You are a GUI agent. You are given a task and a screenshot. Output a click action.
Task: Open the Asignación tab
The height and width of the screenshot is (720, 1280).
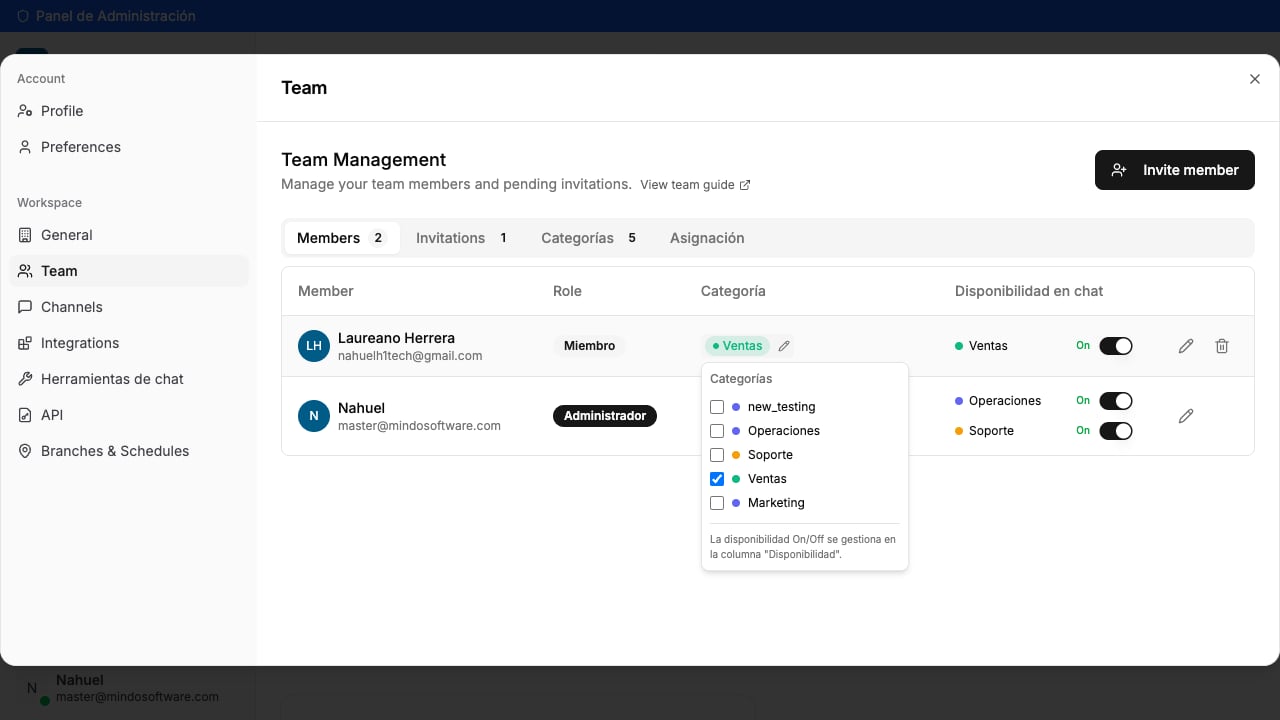707,238
